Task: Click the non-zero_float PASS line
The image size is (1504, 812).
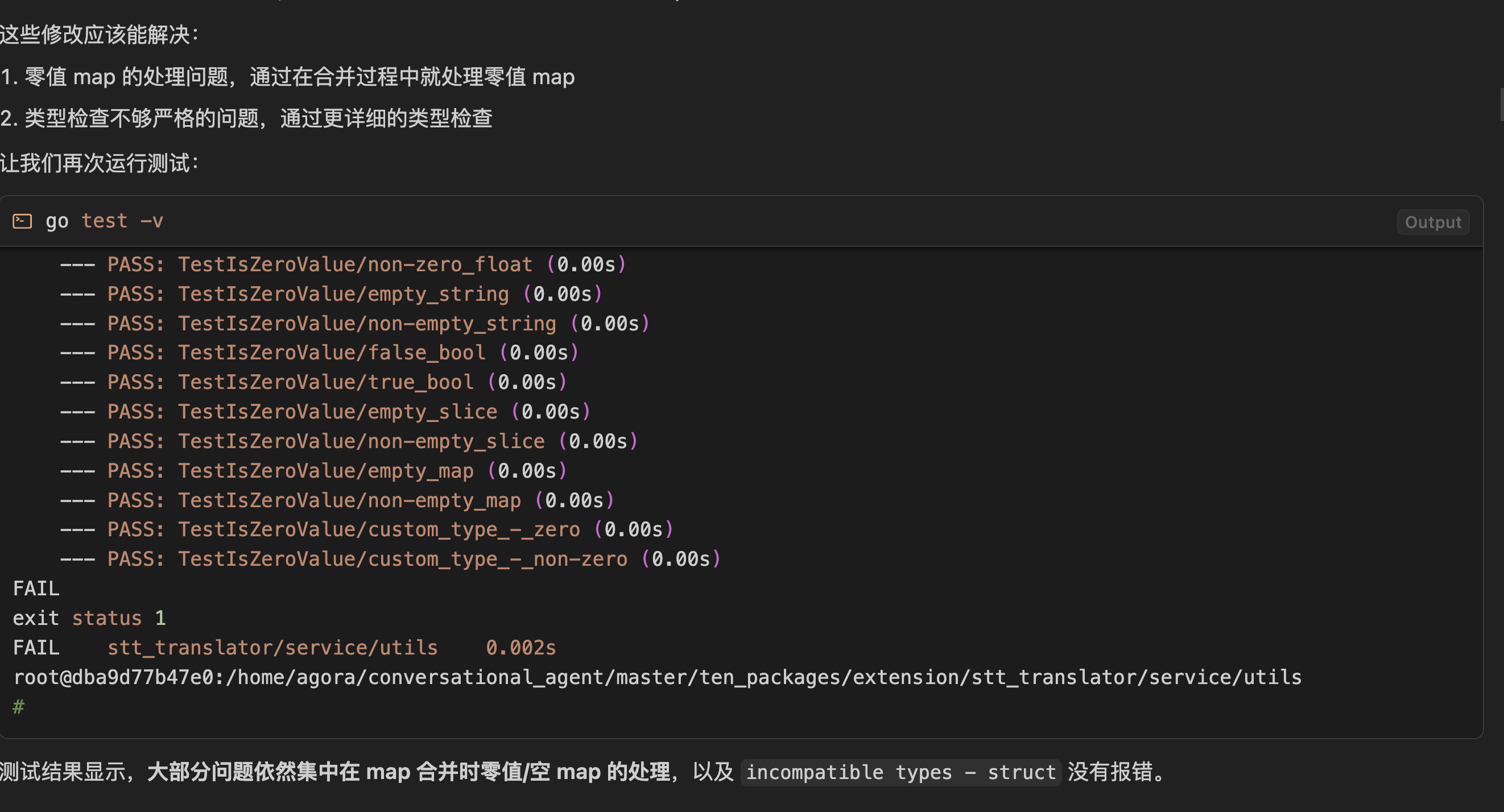Action: [x=344, y=264]
